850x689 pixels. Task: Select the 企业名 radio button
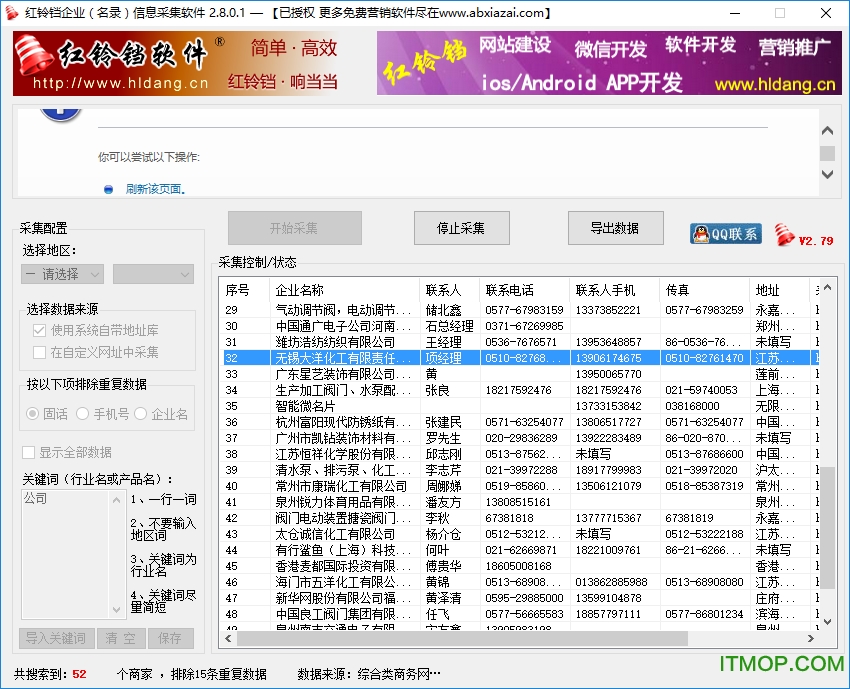click(x=140, y=414)
